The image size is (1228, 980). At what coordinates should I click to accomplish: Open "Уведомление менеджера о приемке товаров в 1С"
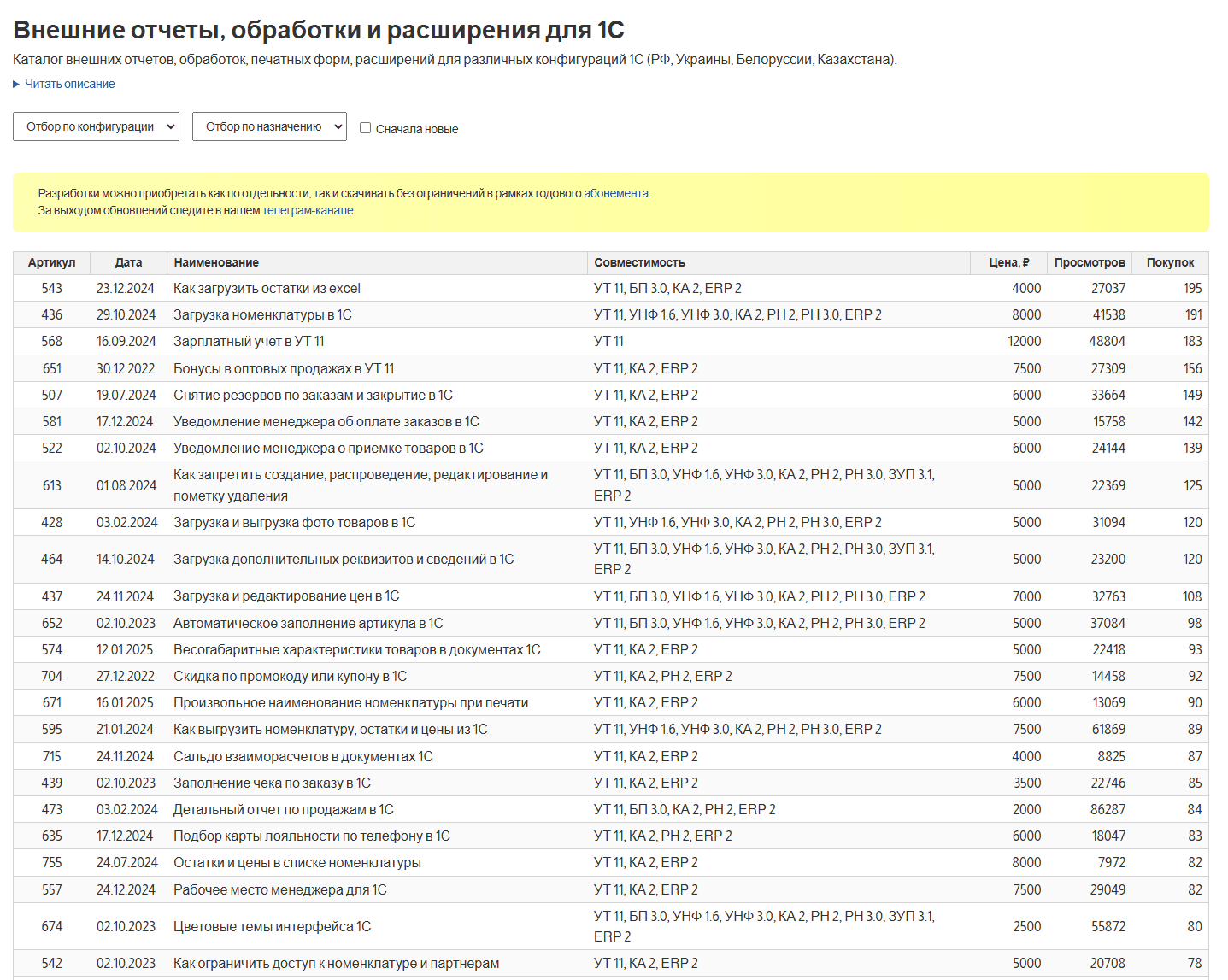(x=328, y=448)
